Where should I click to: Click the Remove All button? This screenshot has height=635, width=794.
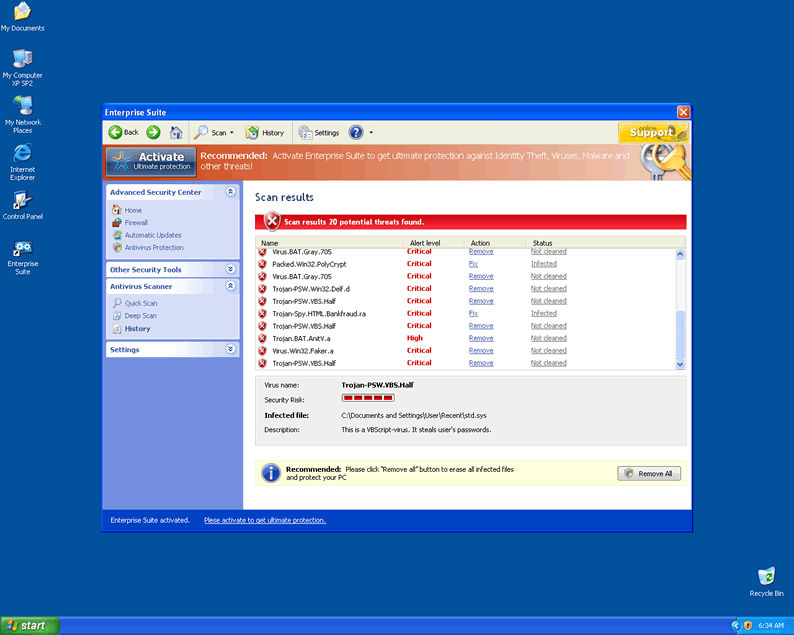click(649, 474)
